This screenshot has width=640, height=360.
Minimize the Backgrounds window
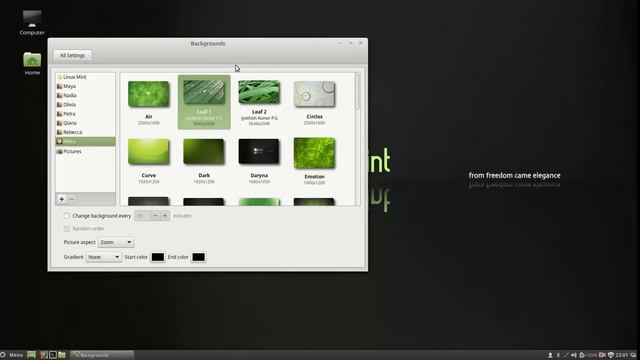tap(340, 43)
